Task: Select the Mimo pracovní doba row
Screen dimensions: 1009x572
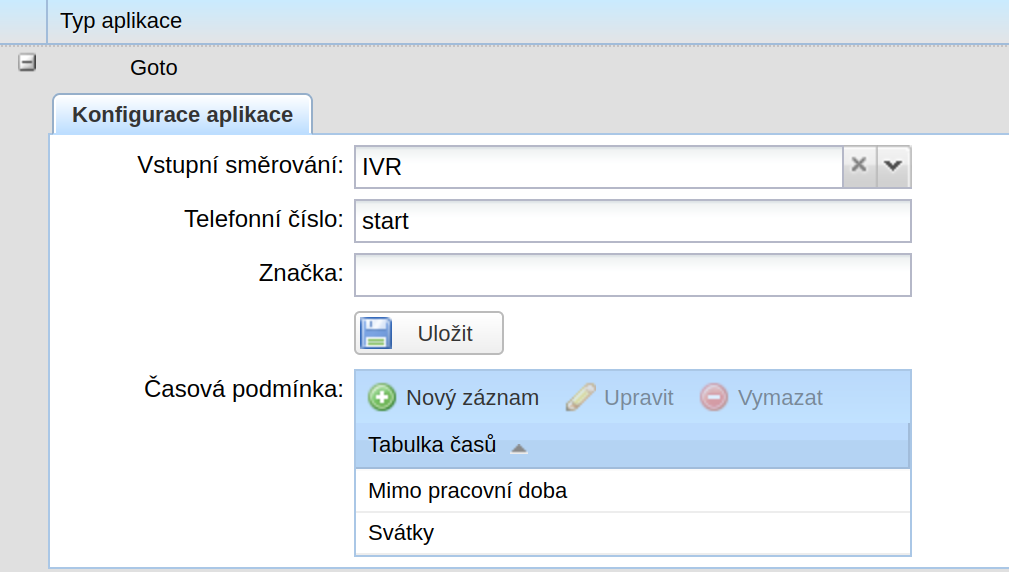Action: tap(633, 491)
